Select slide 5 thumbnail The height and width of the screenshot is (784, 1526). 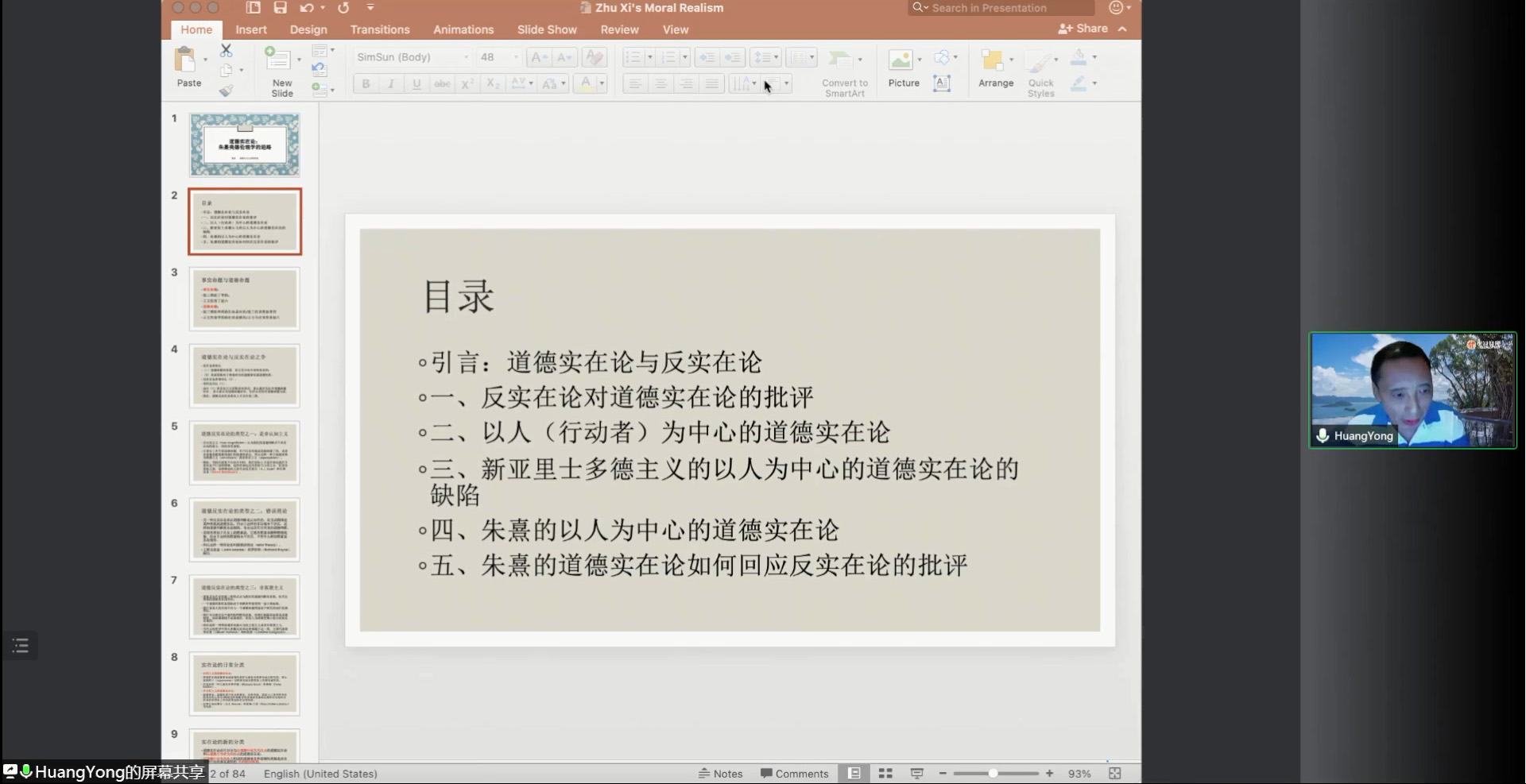click(245, 453)
